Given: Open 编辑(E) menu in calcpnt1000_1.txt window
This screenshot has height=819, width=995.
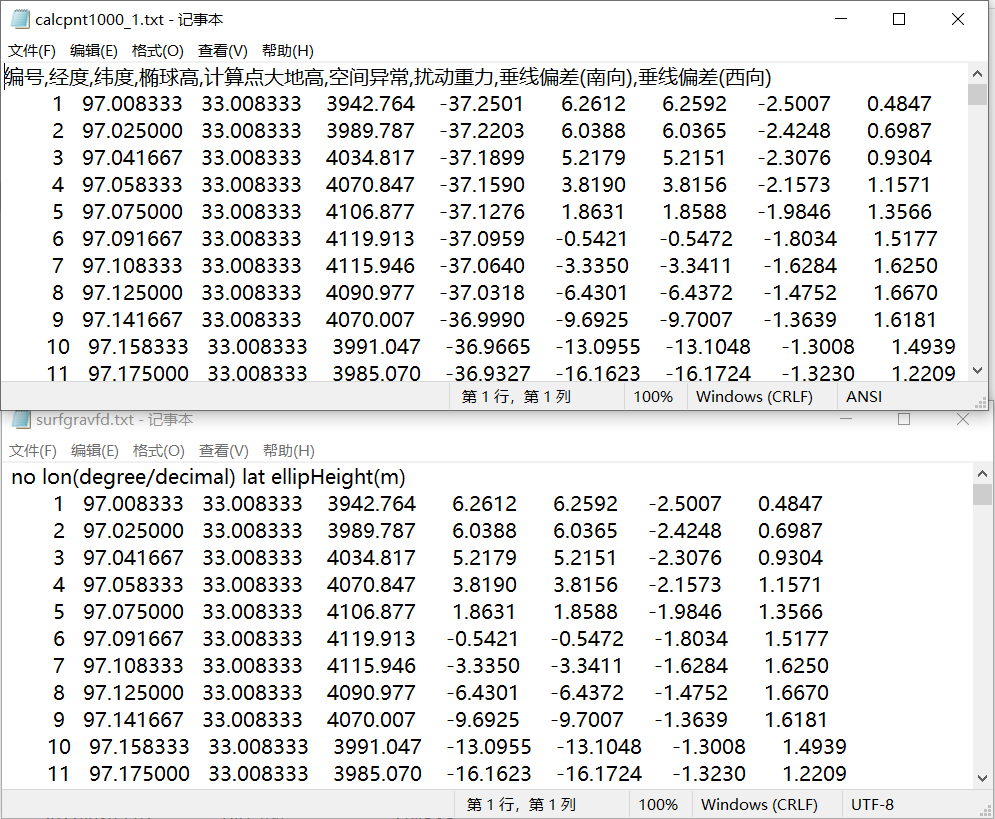Looking at the screenshot, I should 94,51.
